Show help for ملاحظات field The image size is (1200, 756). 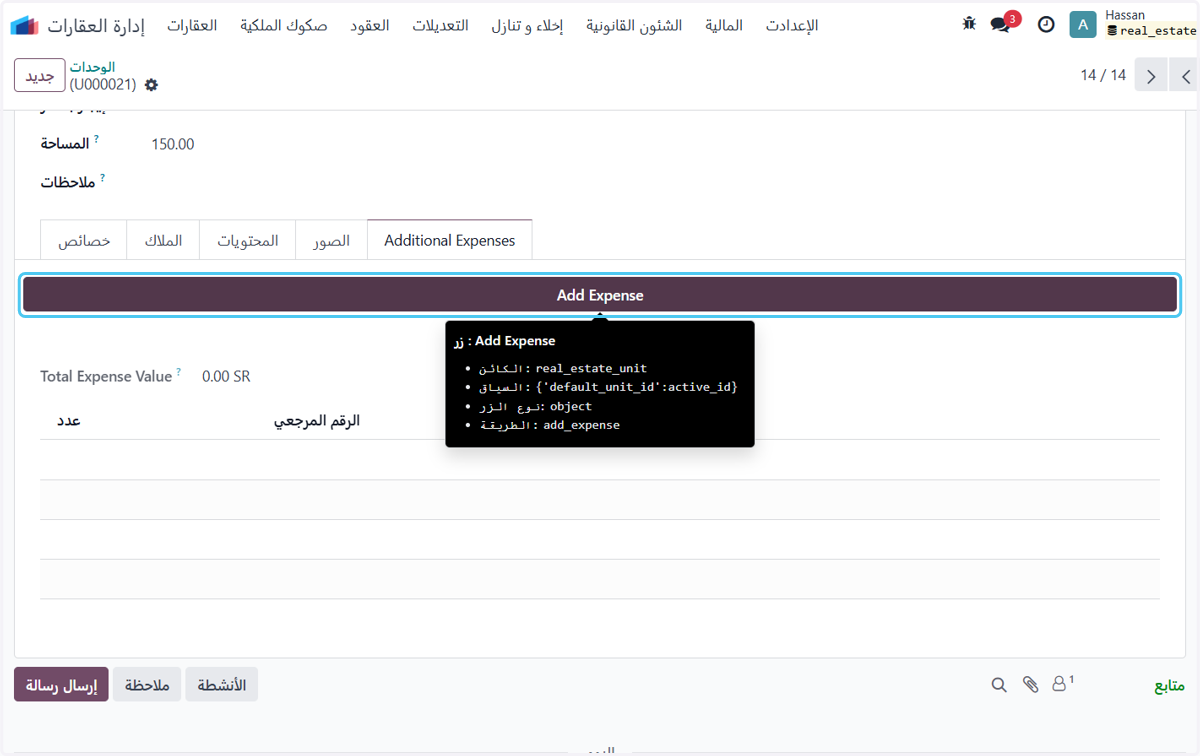coord(103,178)
